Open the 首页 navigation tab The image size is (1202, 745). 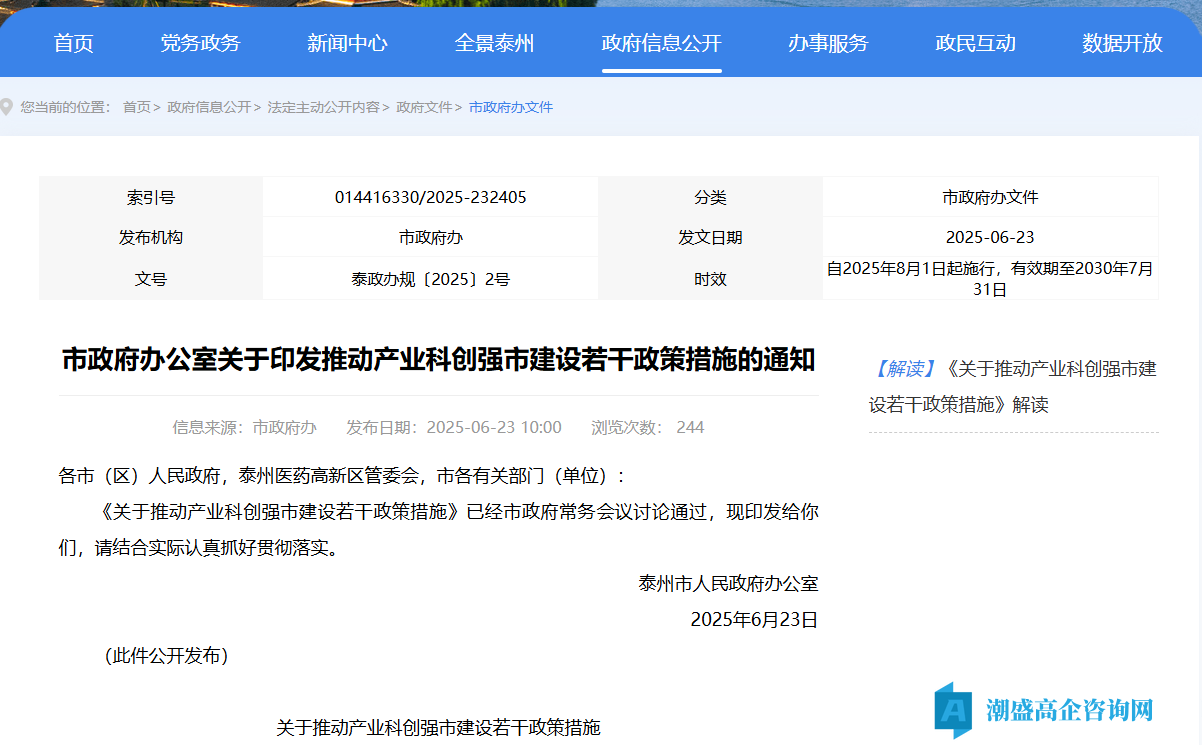point(74,43)
